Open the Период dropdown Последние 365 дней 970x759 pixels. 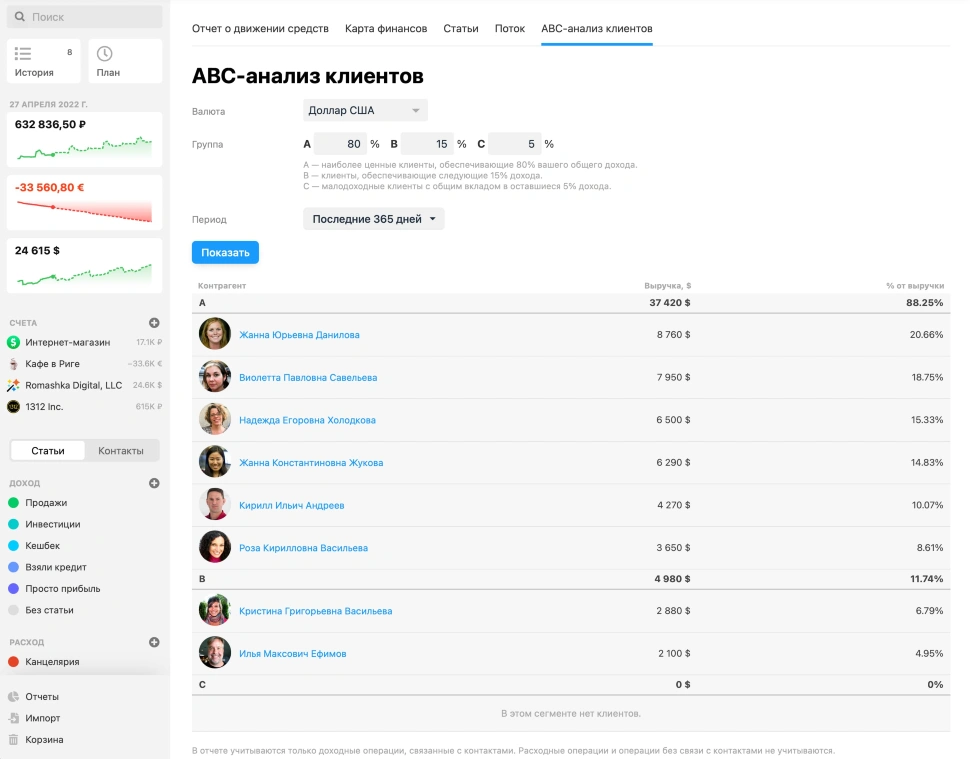(374, 219)
